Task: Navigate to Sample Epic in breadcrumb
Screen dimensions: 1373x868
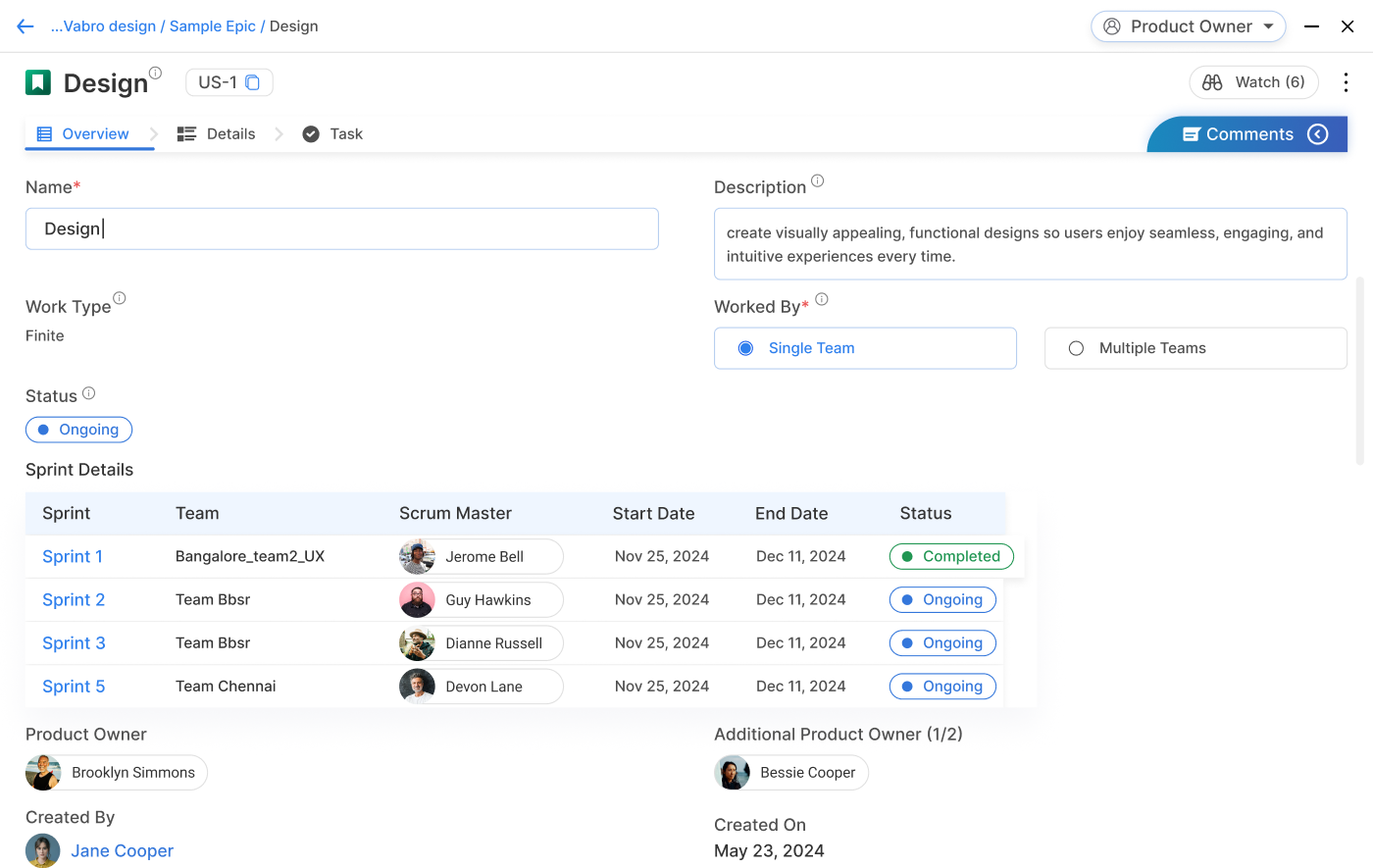Action: (212, 26)
